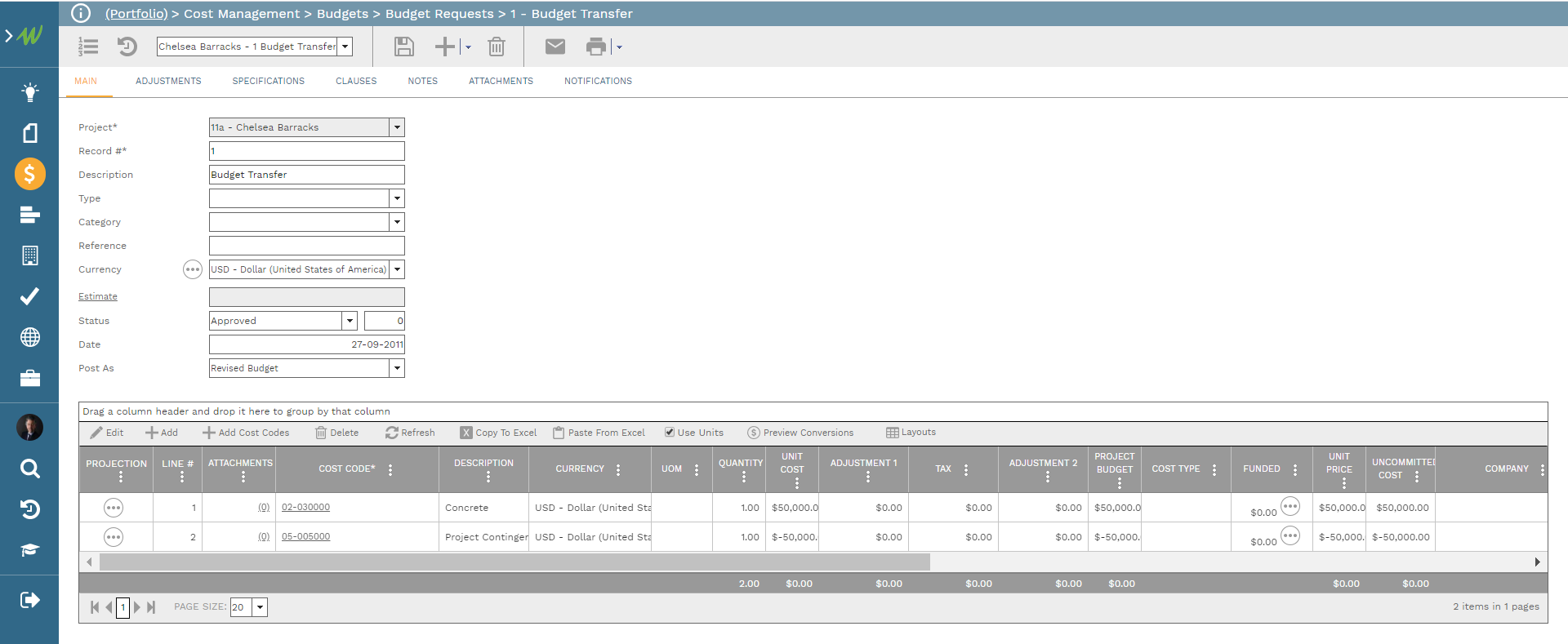Toggle the Use Units checkbox
1568x644 pixels.
(670, 433)
